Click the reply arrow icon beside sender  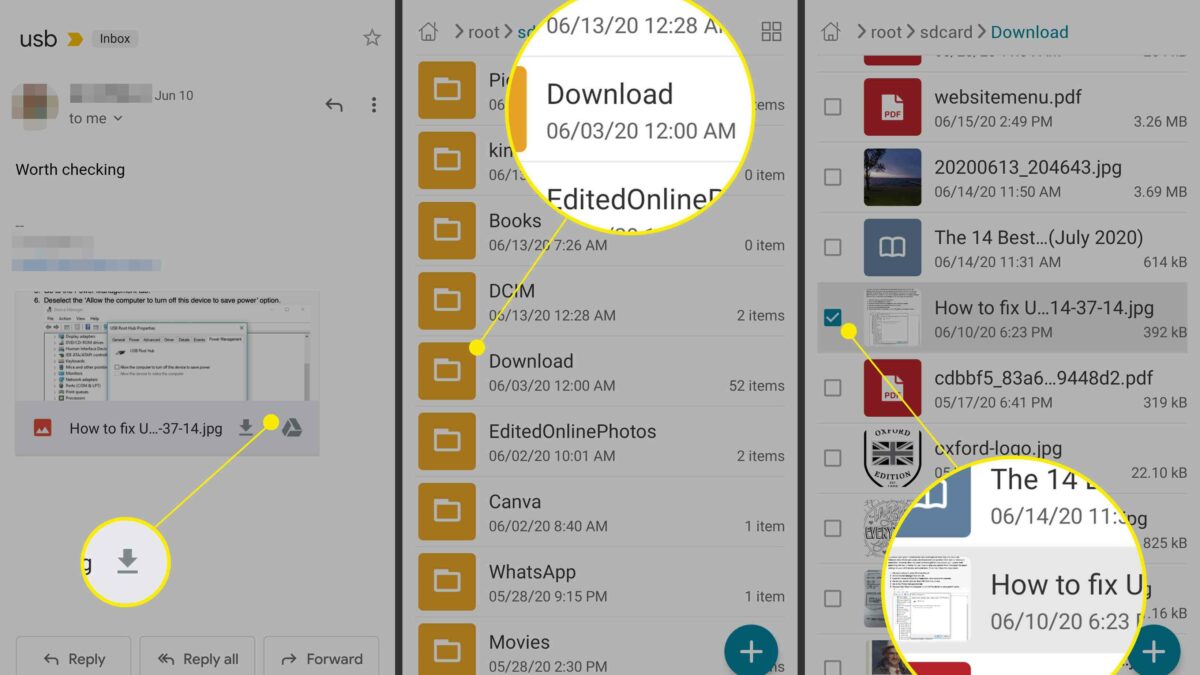334,105
